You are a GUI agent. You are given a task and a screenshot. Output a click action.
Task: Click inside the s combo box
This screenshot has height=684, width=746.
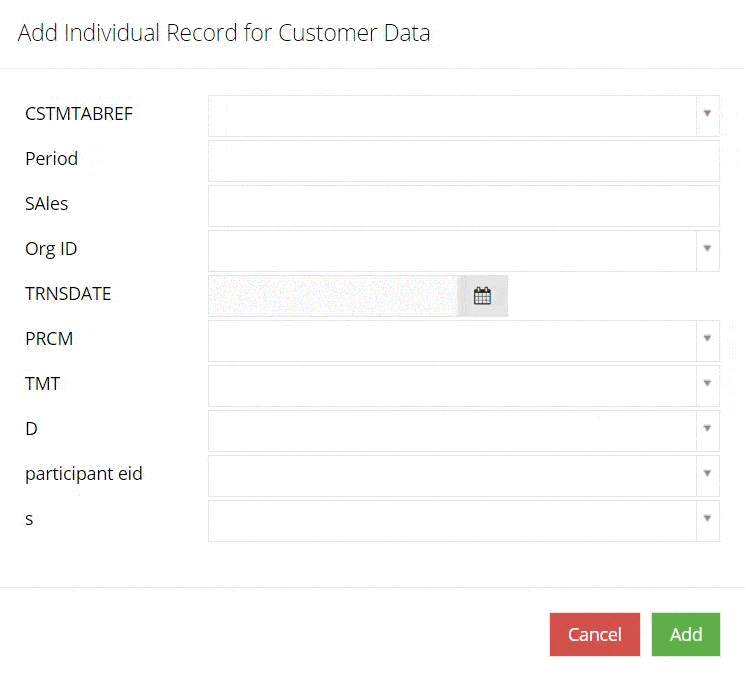[x=452, y=521]
